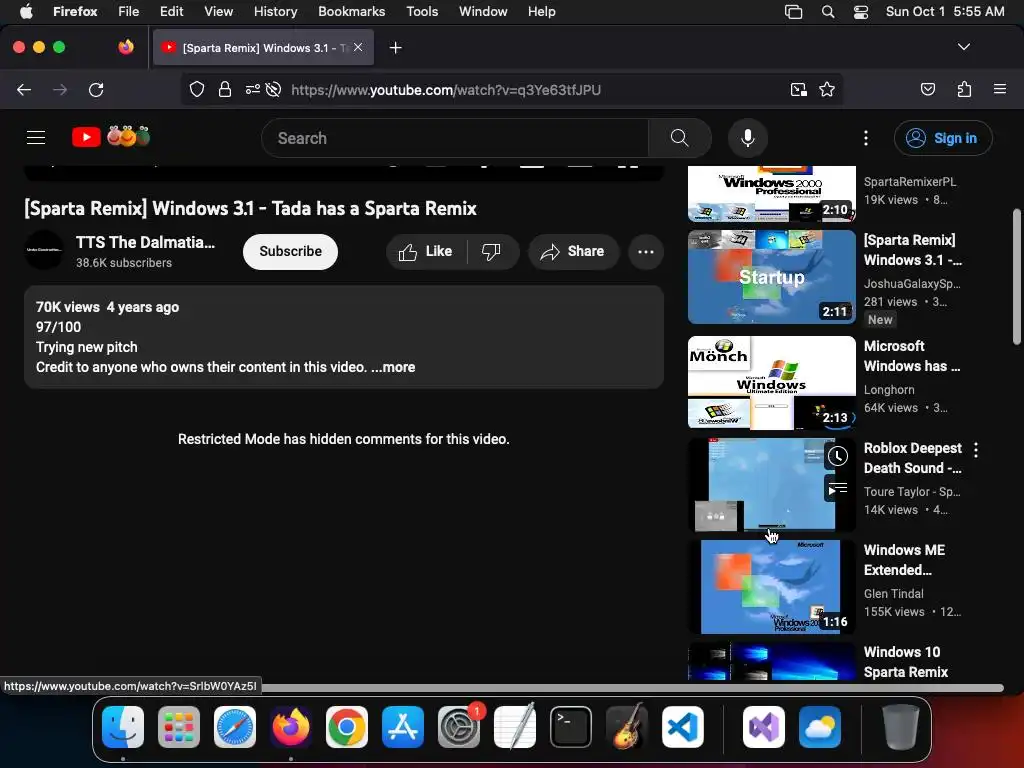Open Microsoft Windows has... video title
This screenshot has height=768, width=1024.
tap(912, 356)
